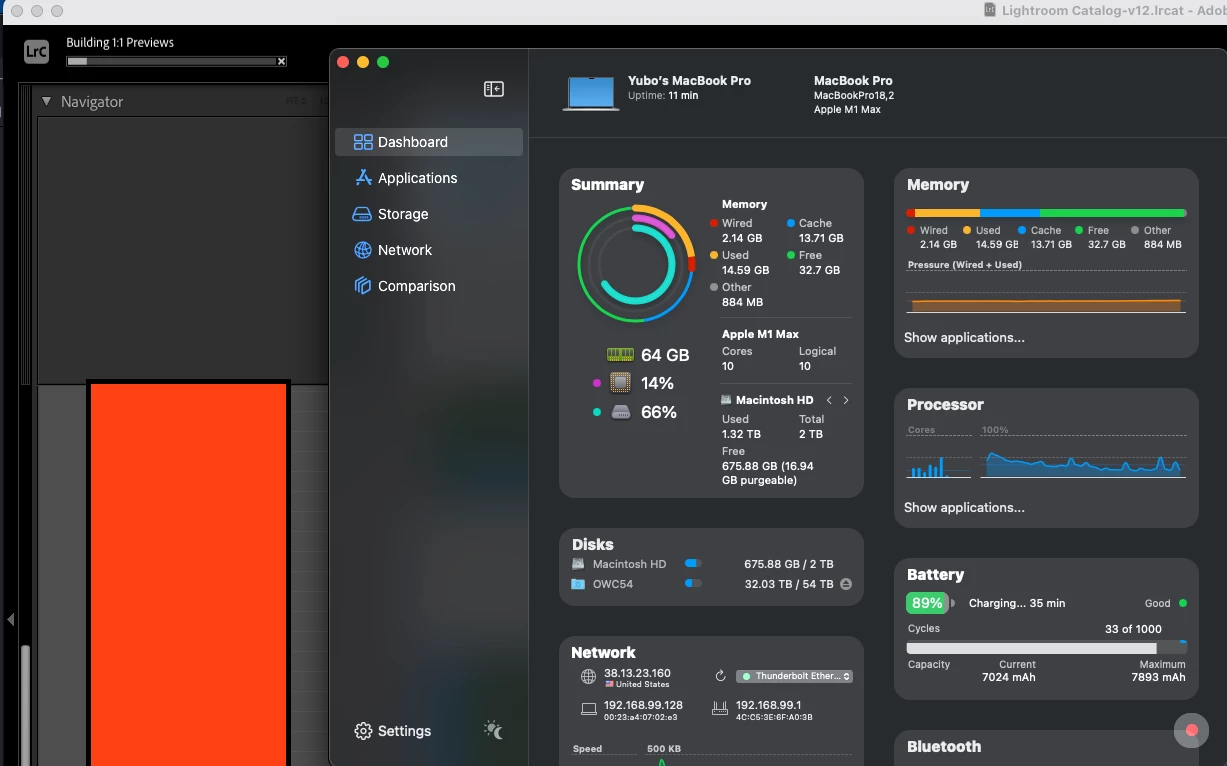Click the Lightroom Building Previews progress bar
This screenshot has height=766, width=1227.
171,61
